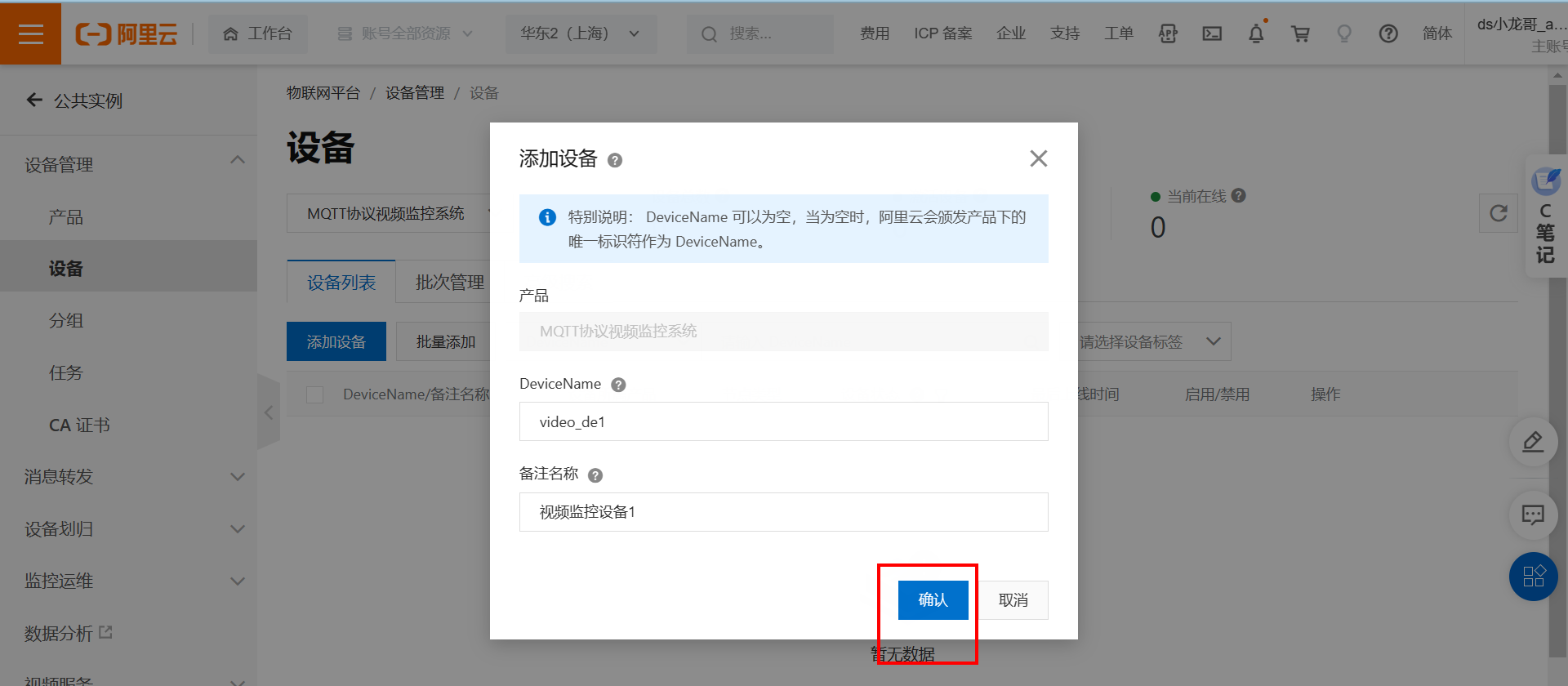
Task: Open the floating chat feedback icon
Action: 1533,514
